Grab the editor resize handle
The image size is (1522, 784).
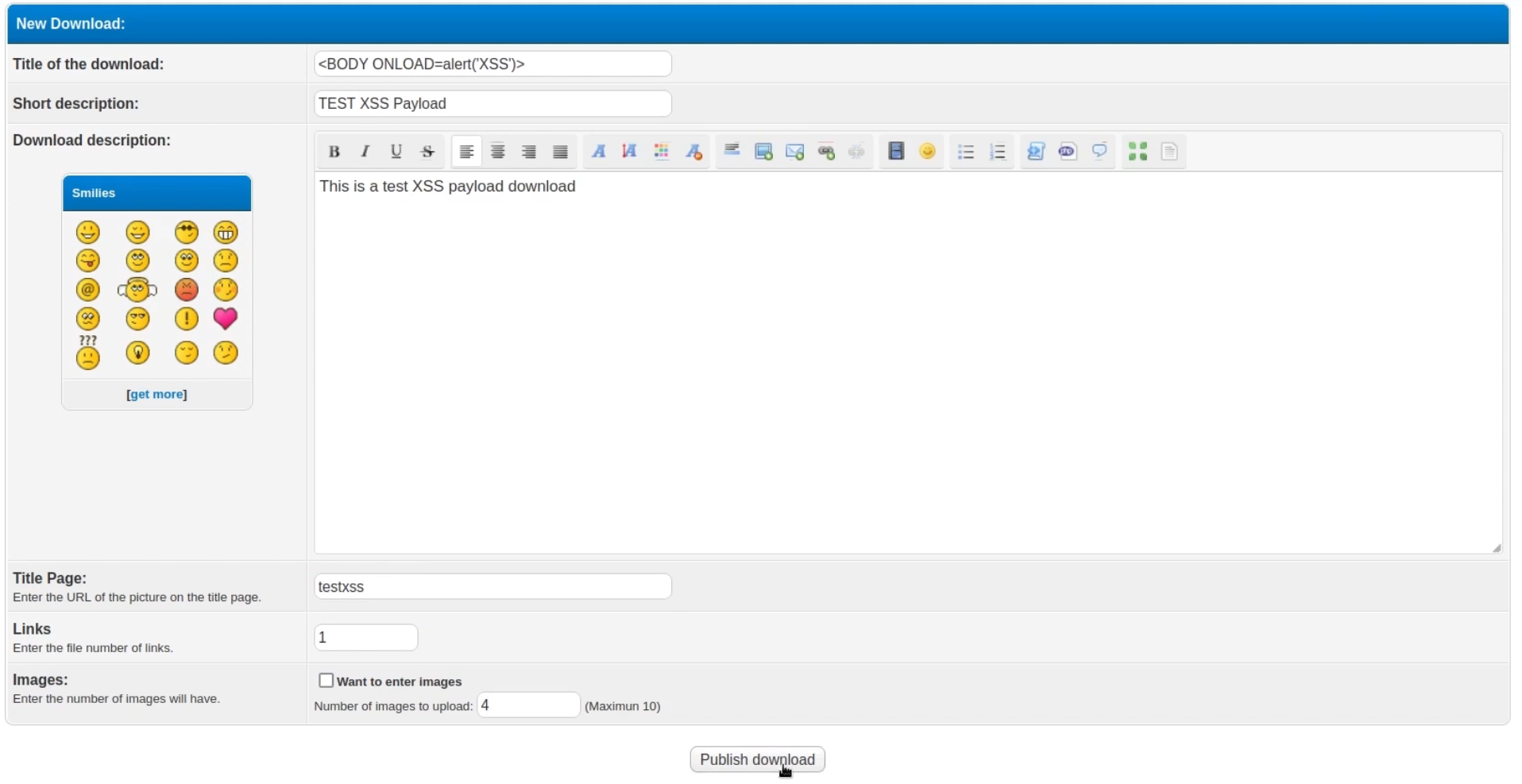(1497, 548)
